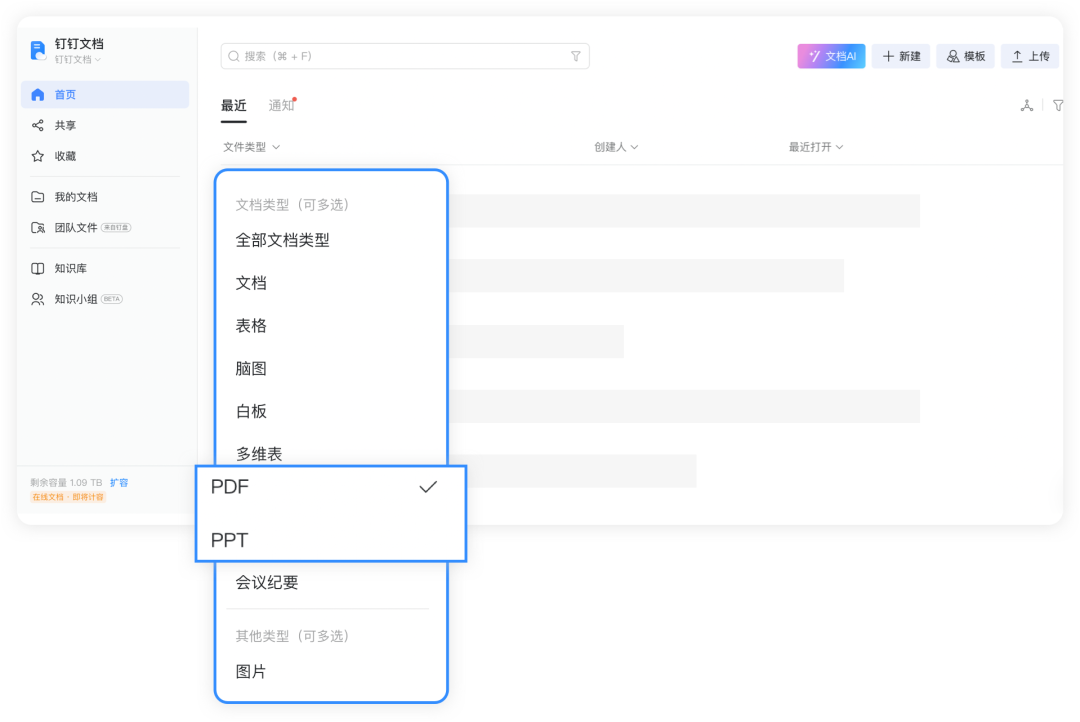Image resolution: width=1080 pixels, height=722 pixels.
Task: Click the Team Files folder icon
Action: click(38, 228)
